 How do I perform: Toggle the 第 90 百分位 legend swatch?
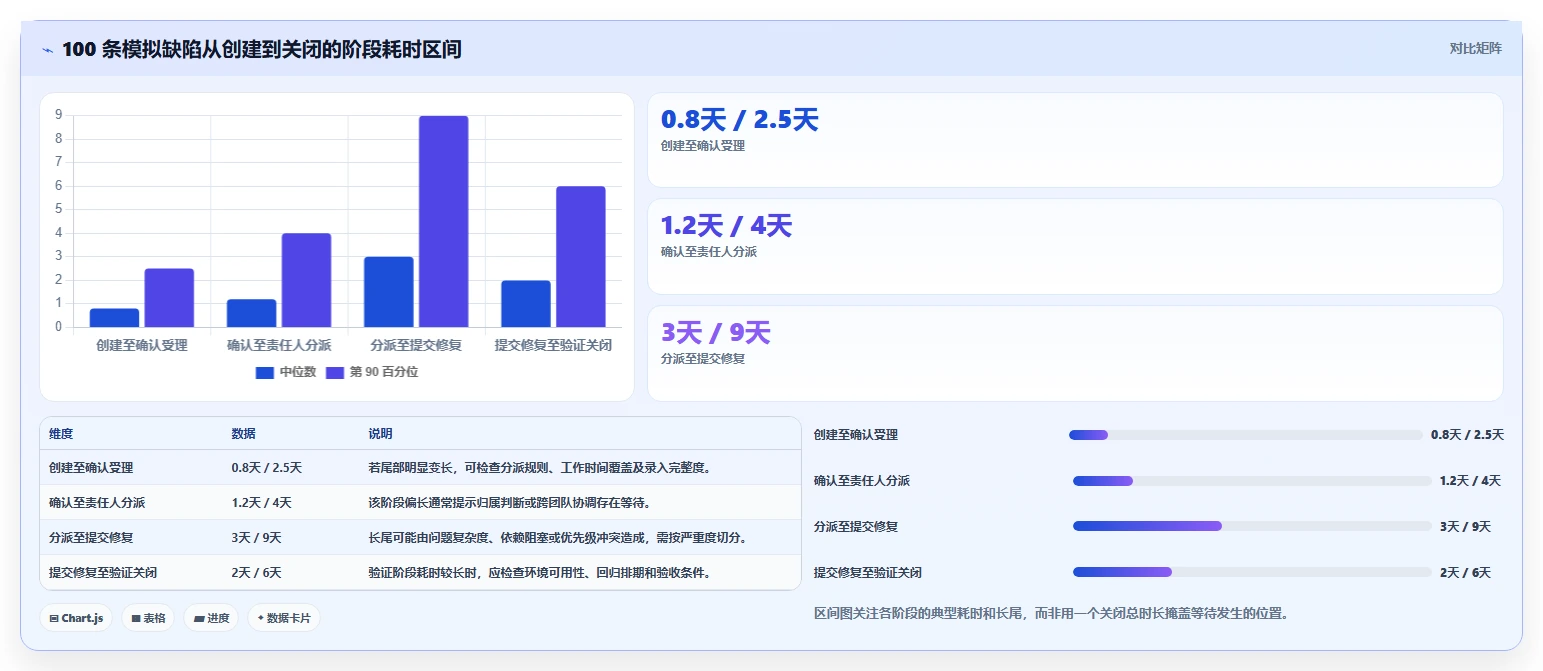(x=335, y=372)
